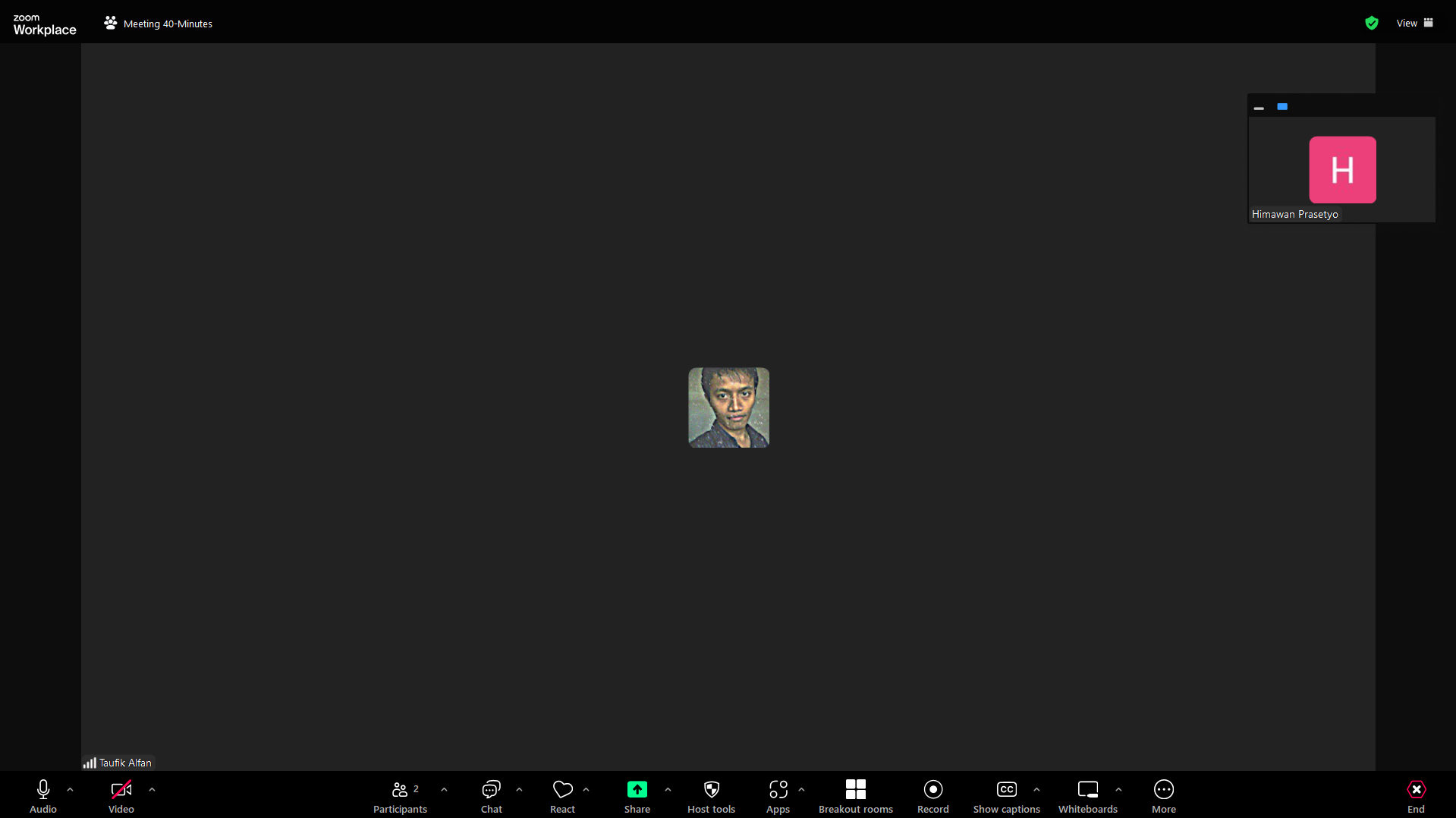The image size is (1456, 818).
Task: Expand video options arrow next to Video
Action: (x=152, y=790)
